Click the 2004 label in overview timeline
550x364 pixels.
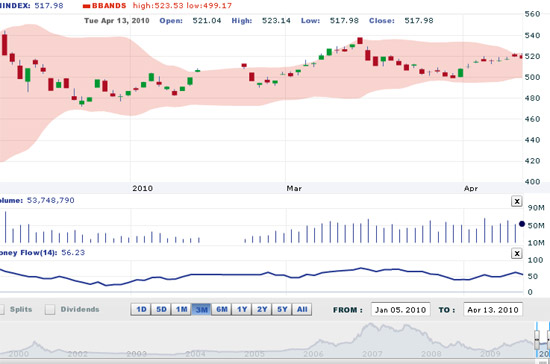pos(195,353)
